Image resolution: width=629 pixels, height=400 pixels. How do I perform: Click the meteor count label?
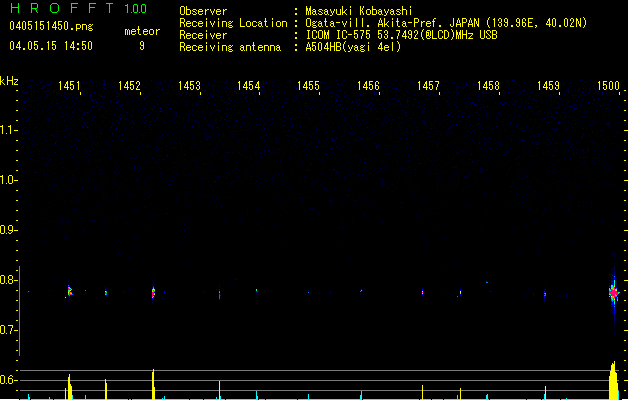pos(142,31)
